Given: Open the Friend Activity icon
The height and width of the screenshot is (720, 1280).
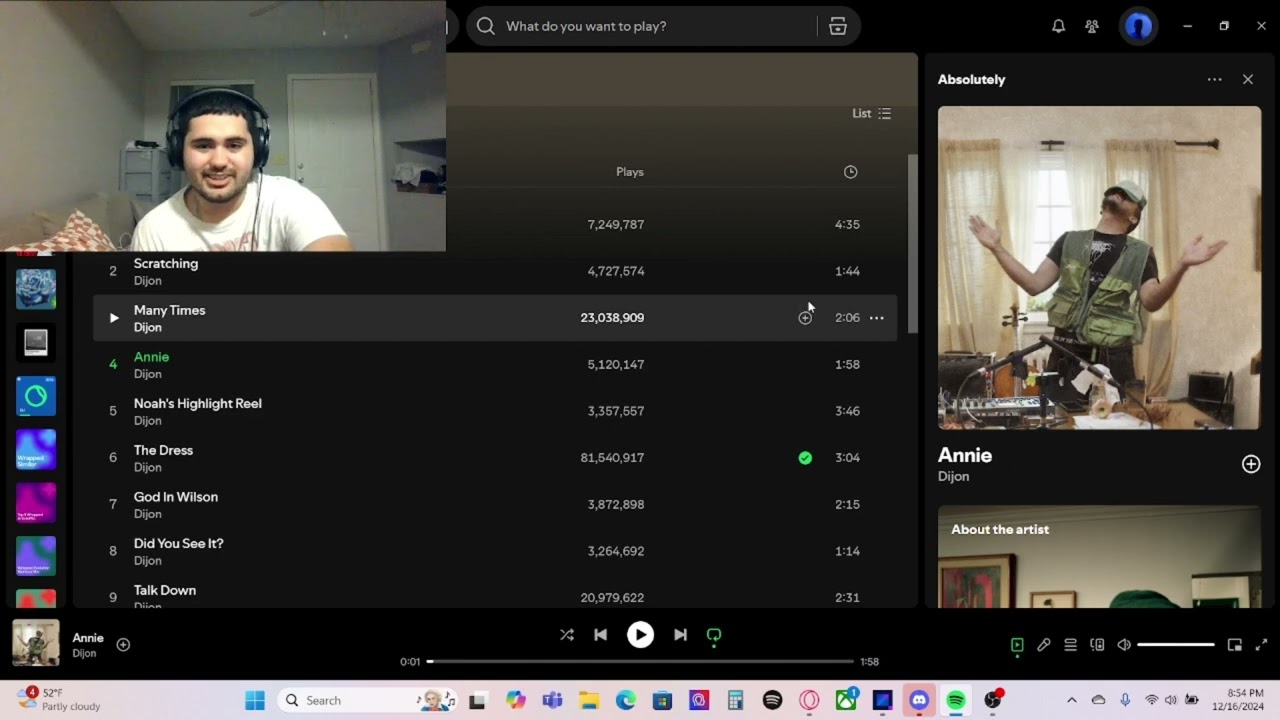Looking at the screenshot, I should [x=1092, y=26].
